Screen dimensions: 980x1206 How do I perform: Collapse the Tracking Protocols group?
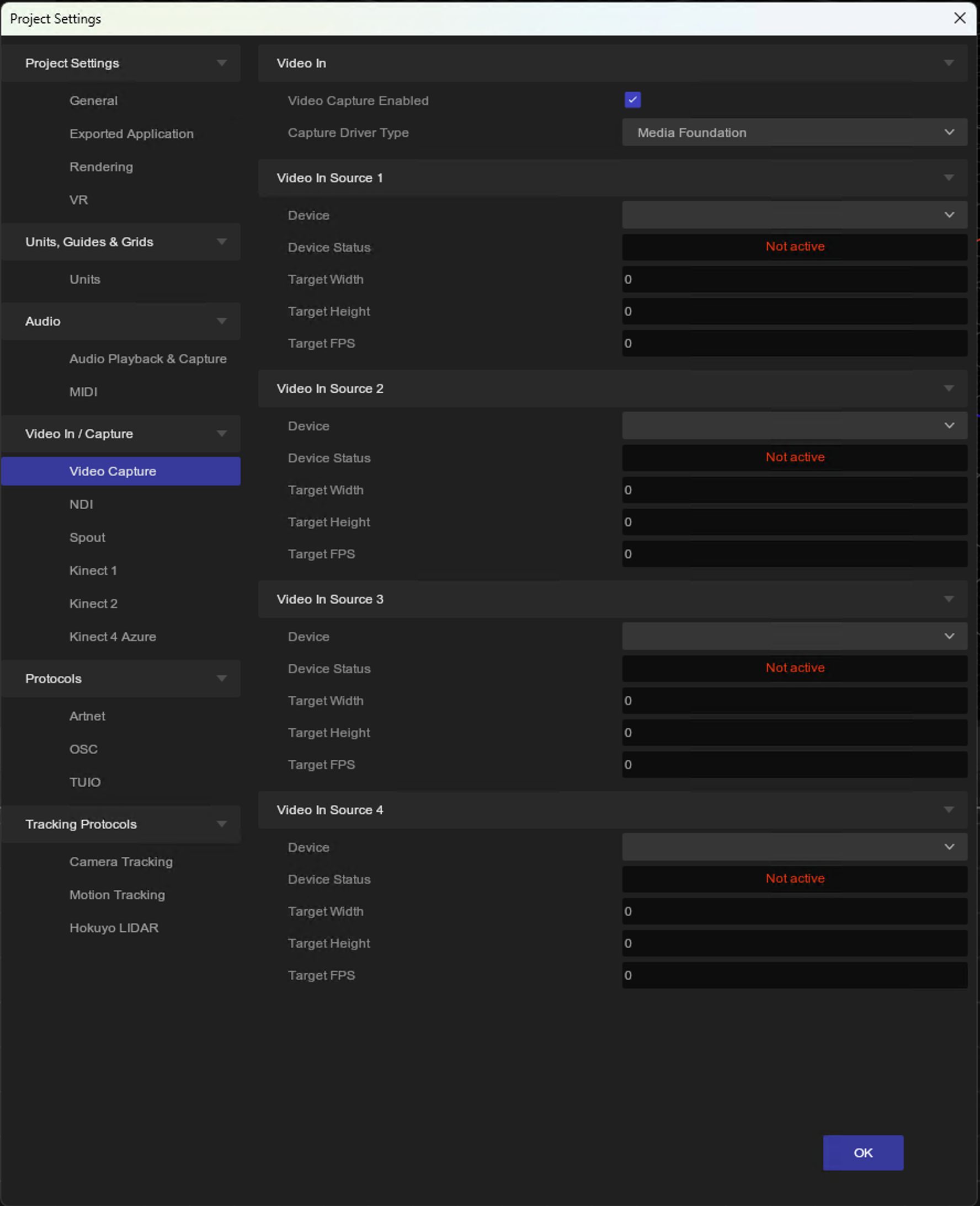(x=221, y=824)
